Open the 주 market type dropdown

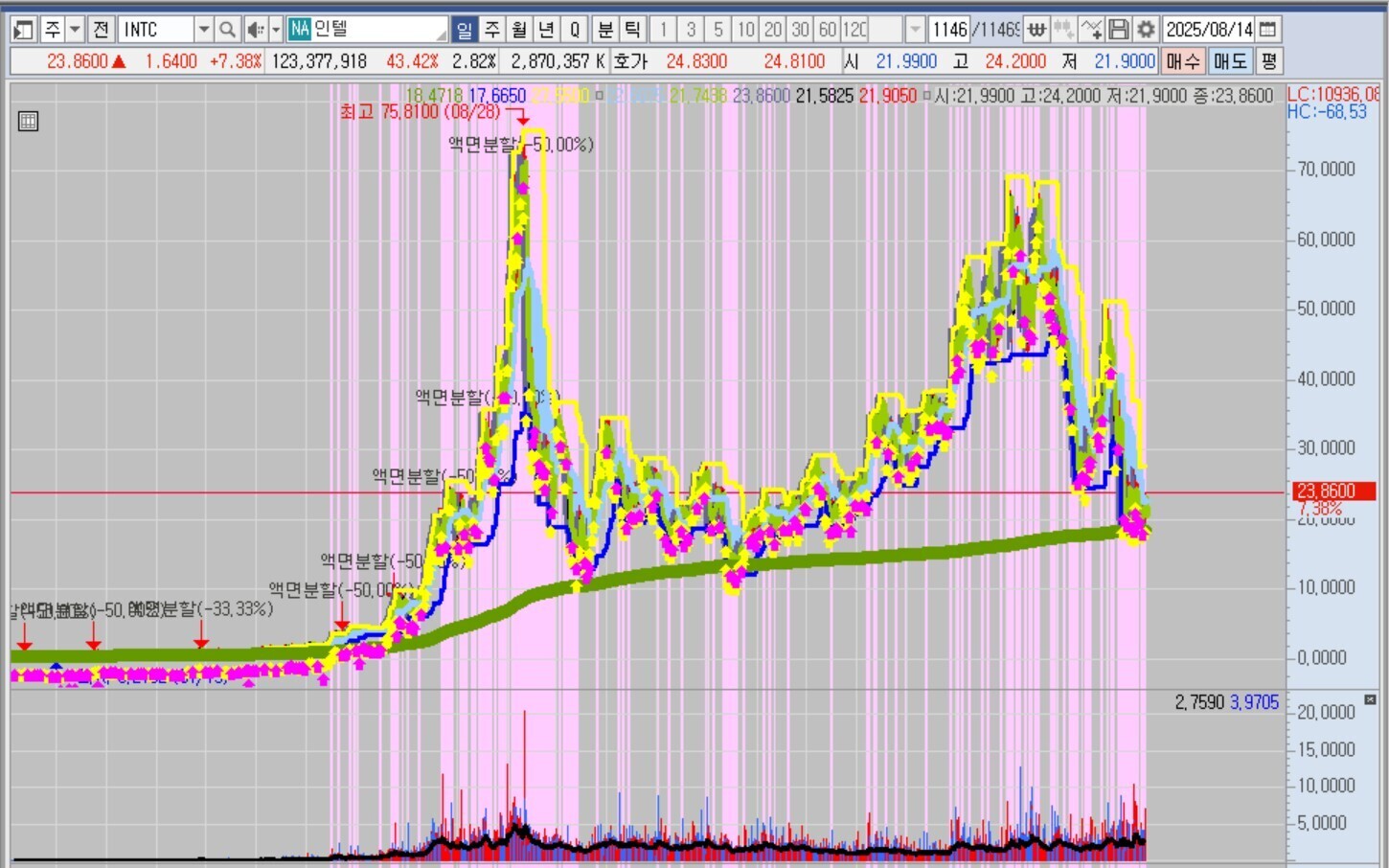(x=74, y=30)
